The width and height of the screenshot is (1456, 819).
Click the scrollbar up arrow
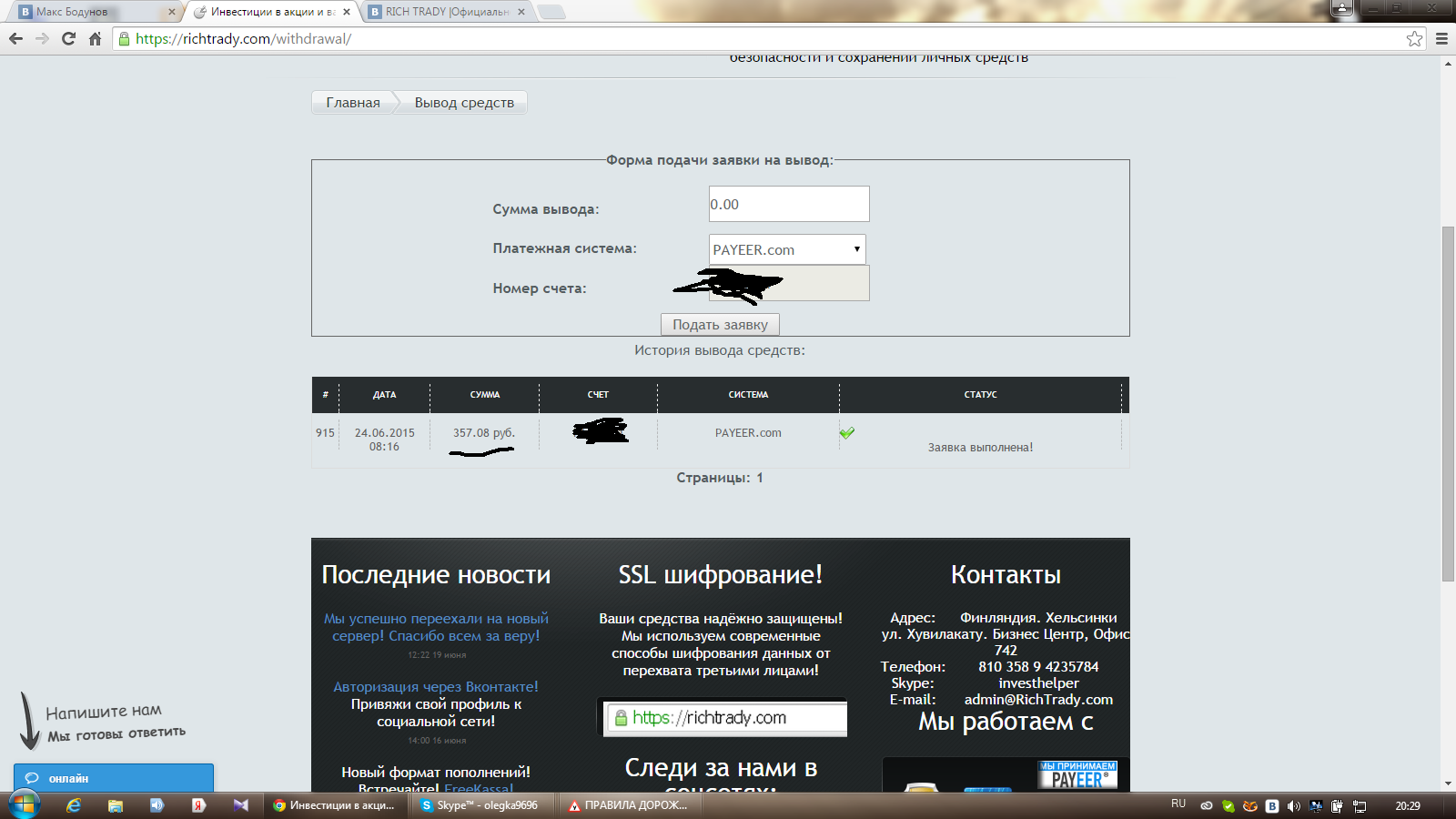(1448, 64)
